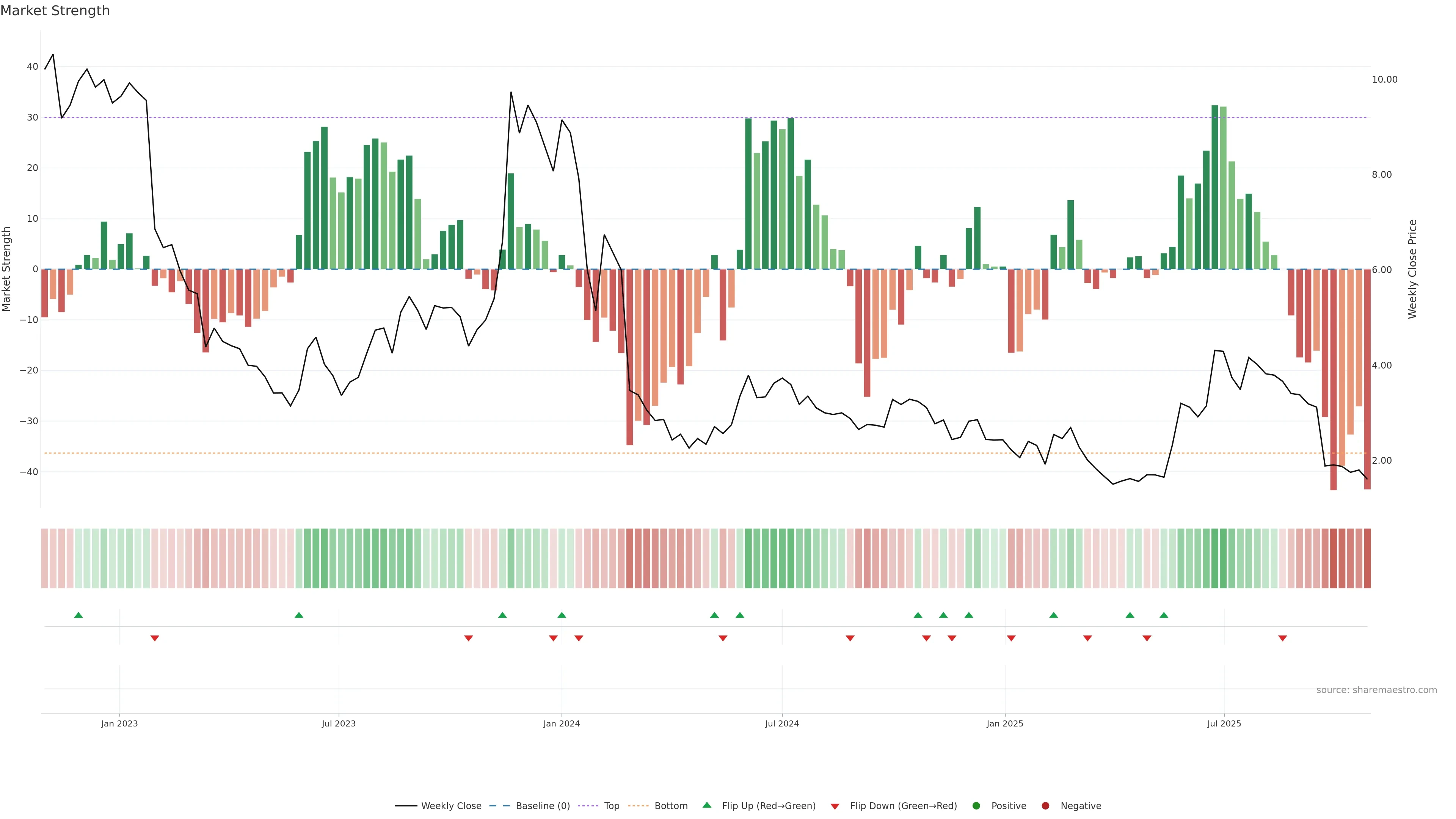The height and width of the screenshot is (819, 1456).
Task: Click the rightmost dark red heatmap strip cell
Action: (1367, 559)
